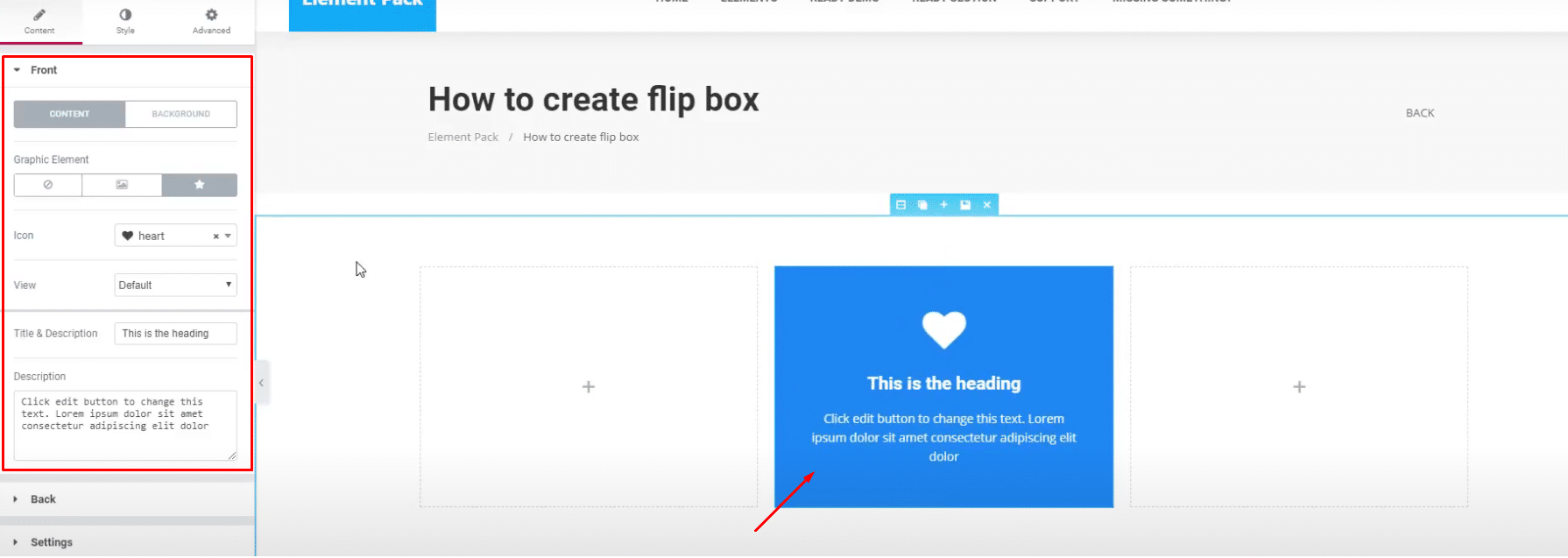This screenshot has height=558, width=1568.
Task: Click the Title field reading 'This is the heading'
Action: click(175, 334)
